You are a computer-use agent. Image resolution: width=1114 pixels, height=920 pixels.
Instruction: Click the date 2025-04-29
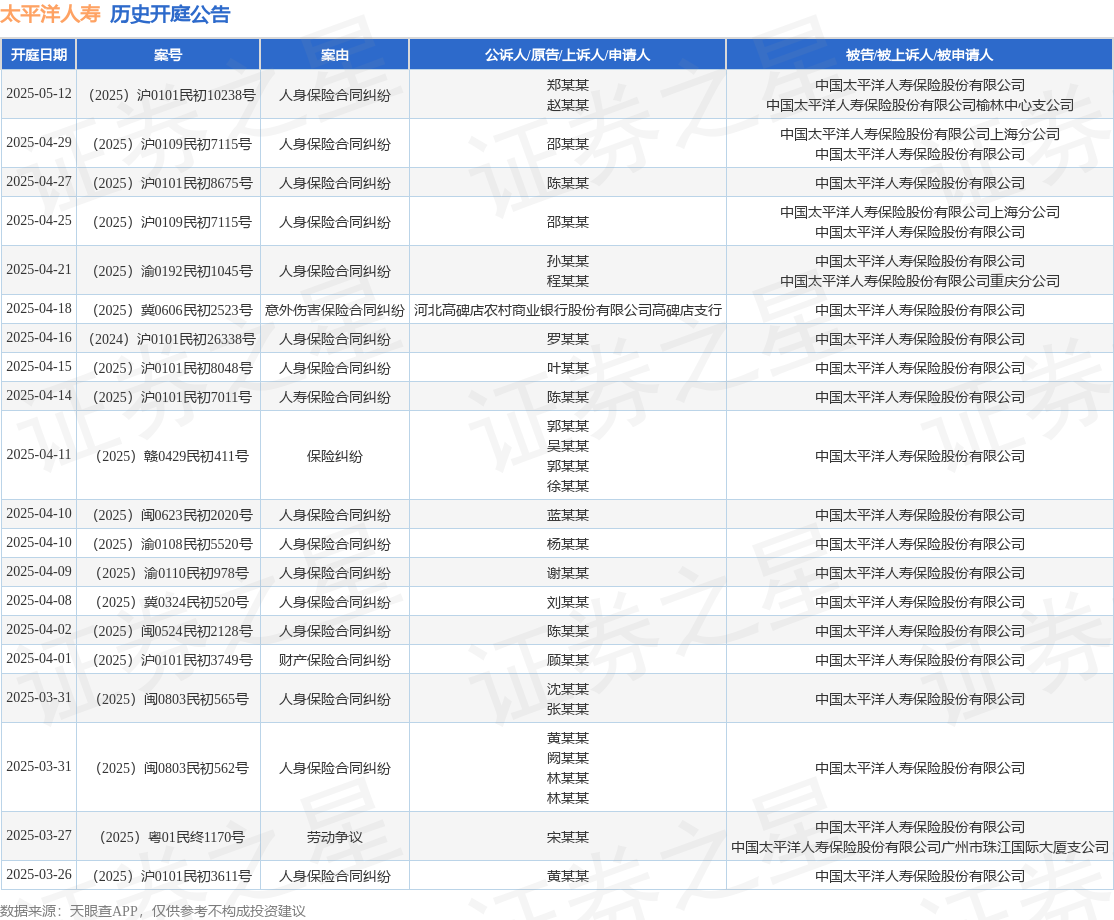point(39,143)
